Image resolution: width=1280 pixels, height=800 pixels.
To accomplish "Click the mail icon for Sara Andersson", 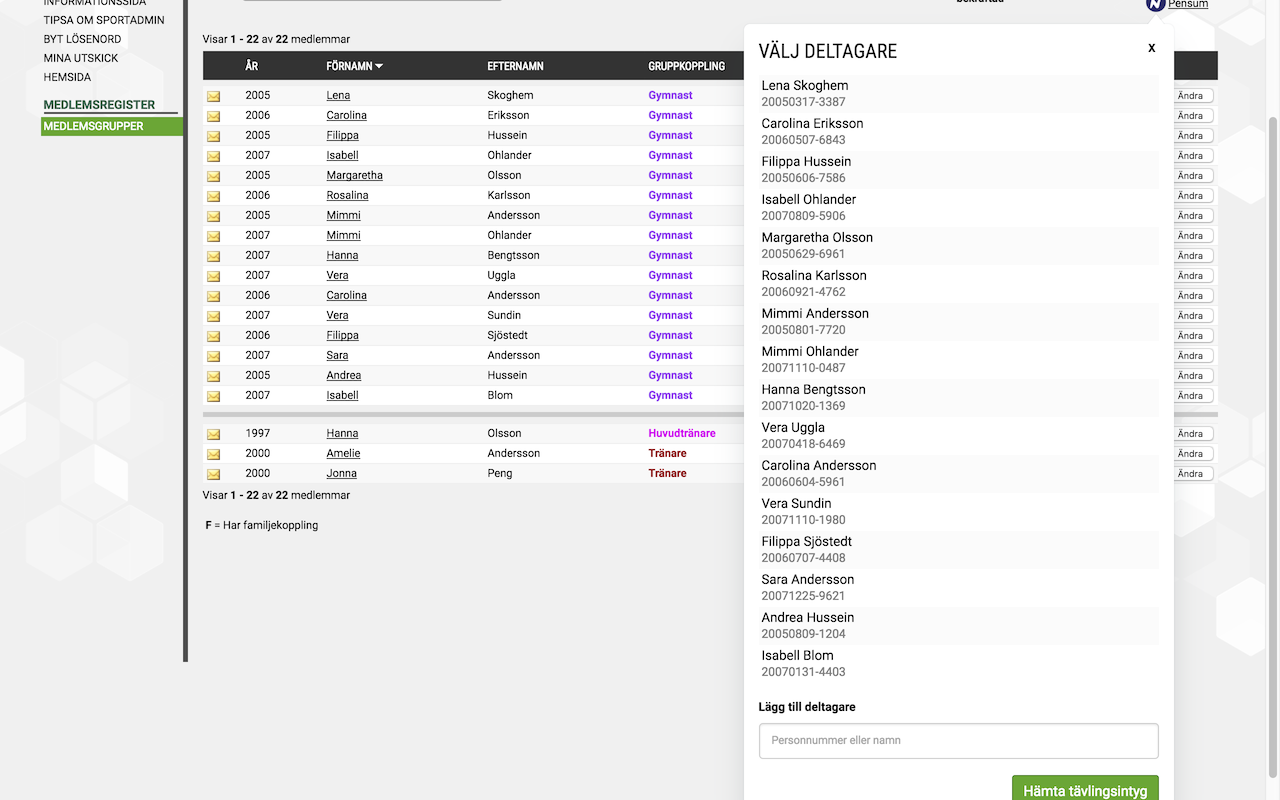I will 213,356.
